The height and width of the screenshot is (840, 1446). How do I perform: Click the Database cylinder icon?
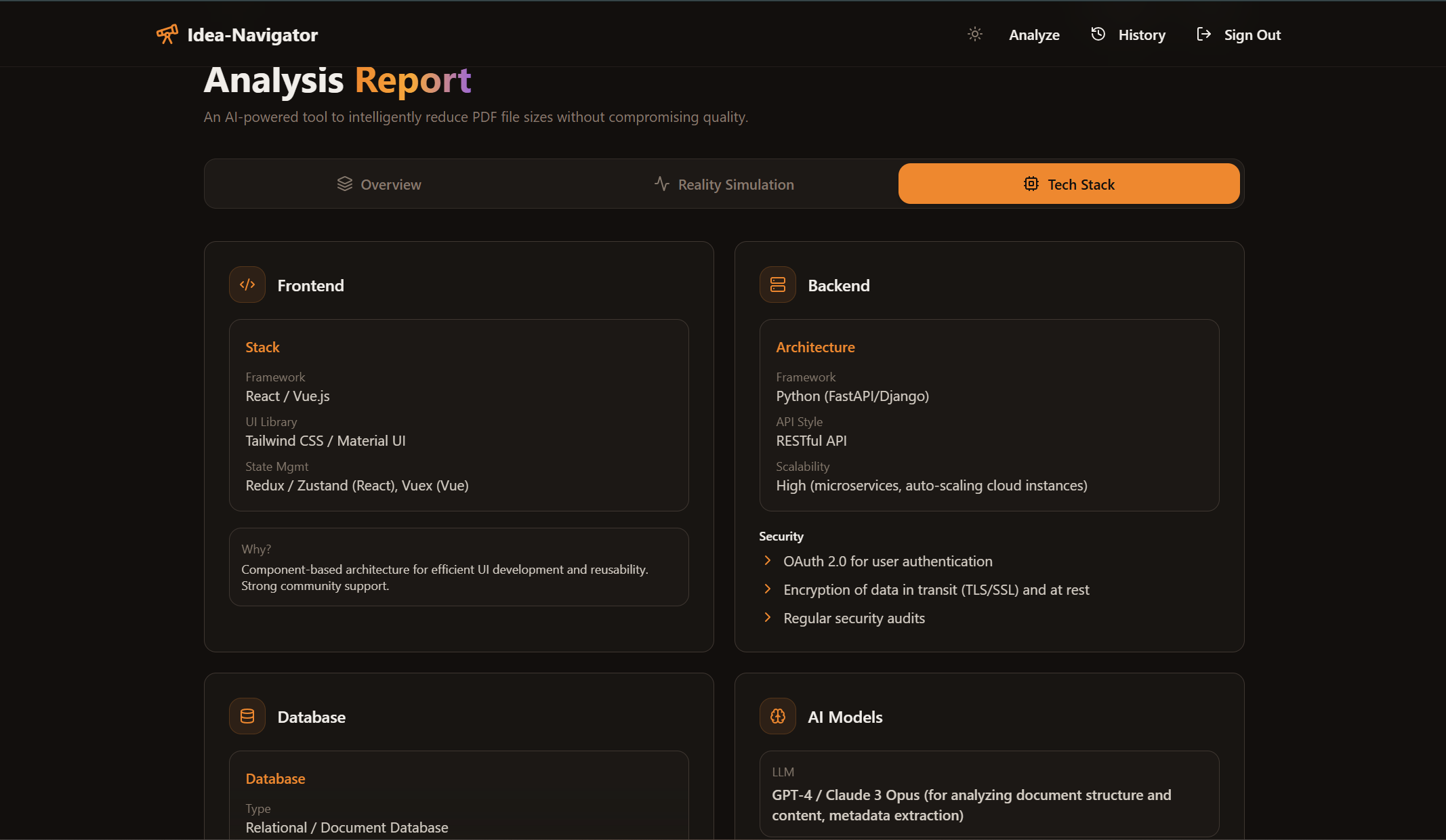tap(247, 716)
